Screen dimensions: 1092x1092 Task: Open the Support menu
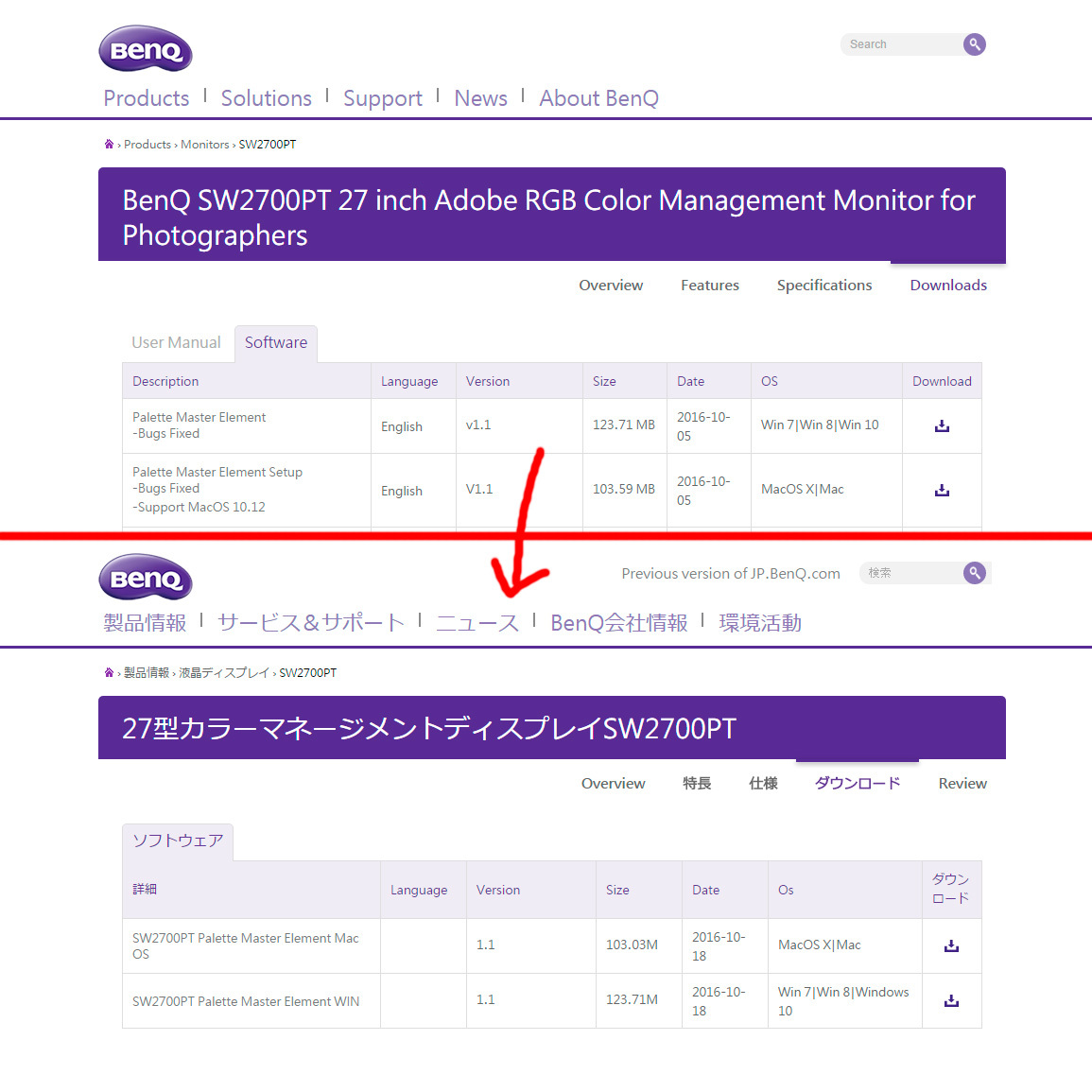tap(382, 98)
